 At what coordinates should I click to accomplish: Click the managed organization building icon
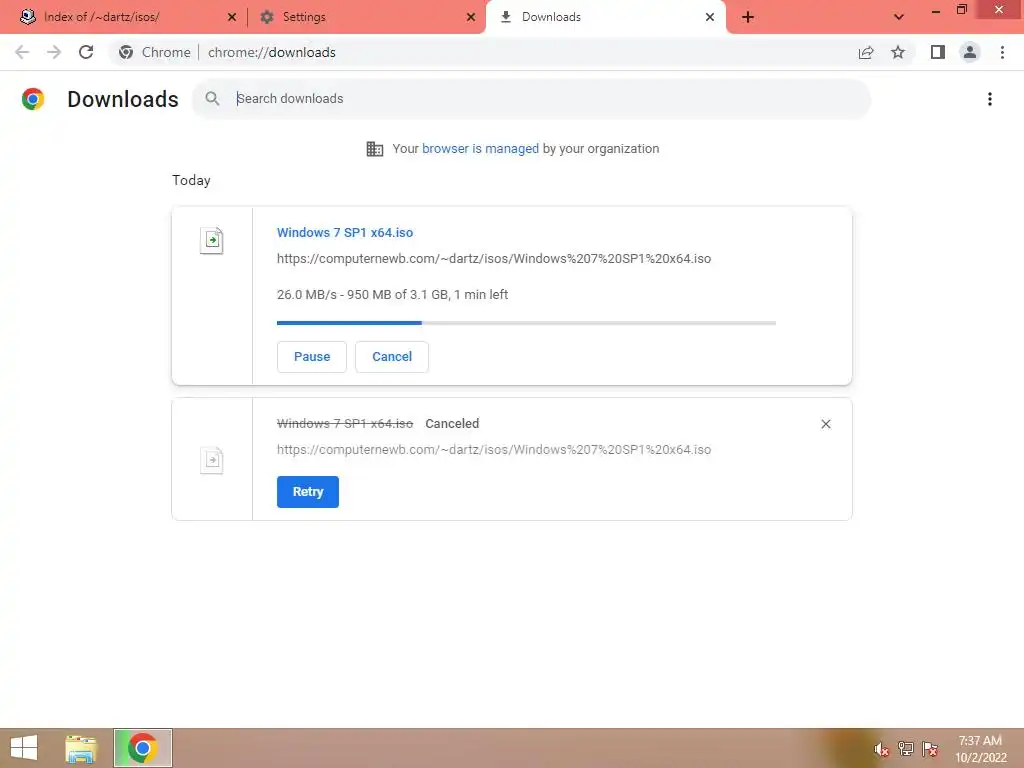375,149
